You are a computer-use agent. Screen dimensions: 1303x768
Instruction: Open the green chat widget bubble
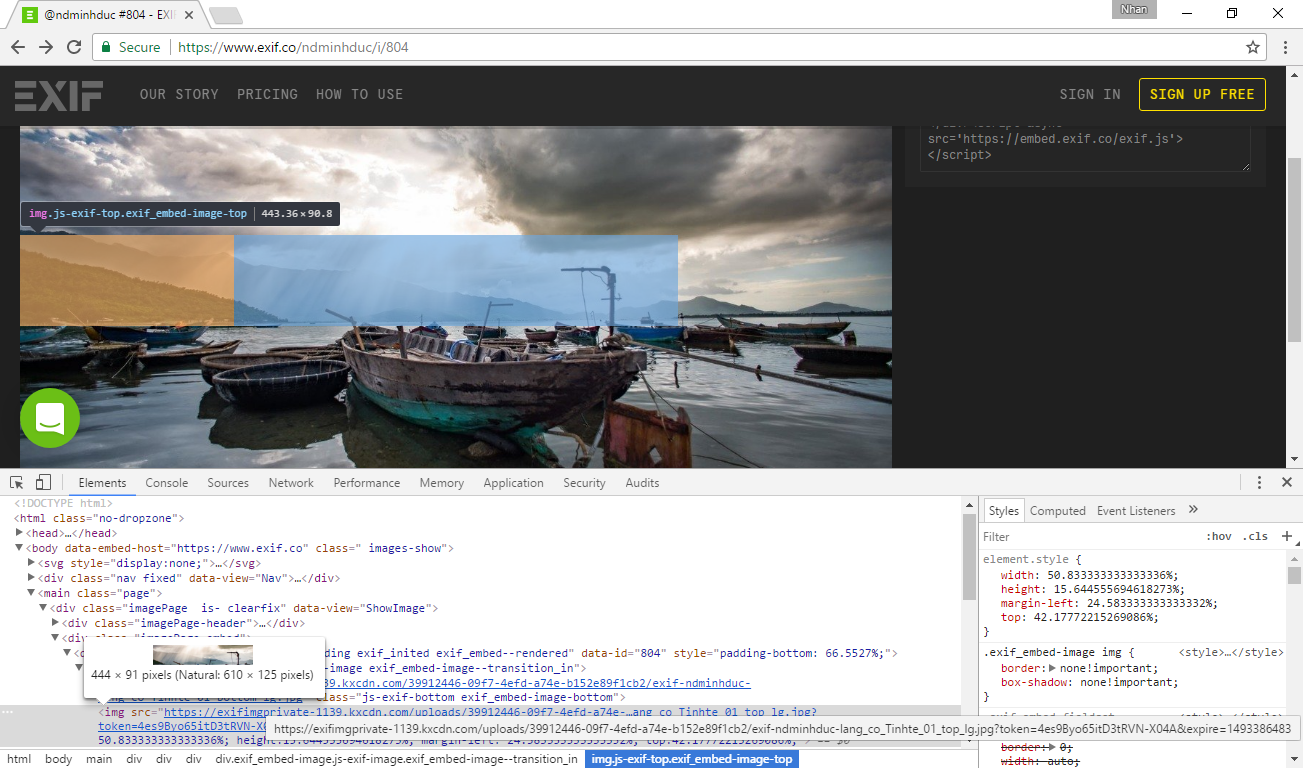[50, 418]
